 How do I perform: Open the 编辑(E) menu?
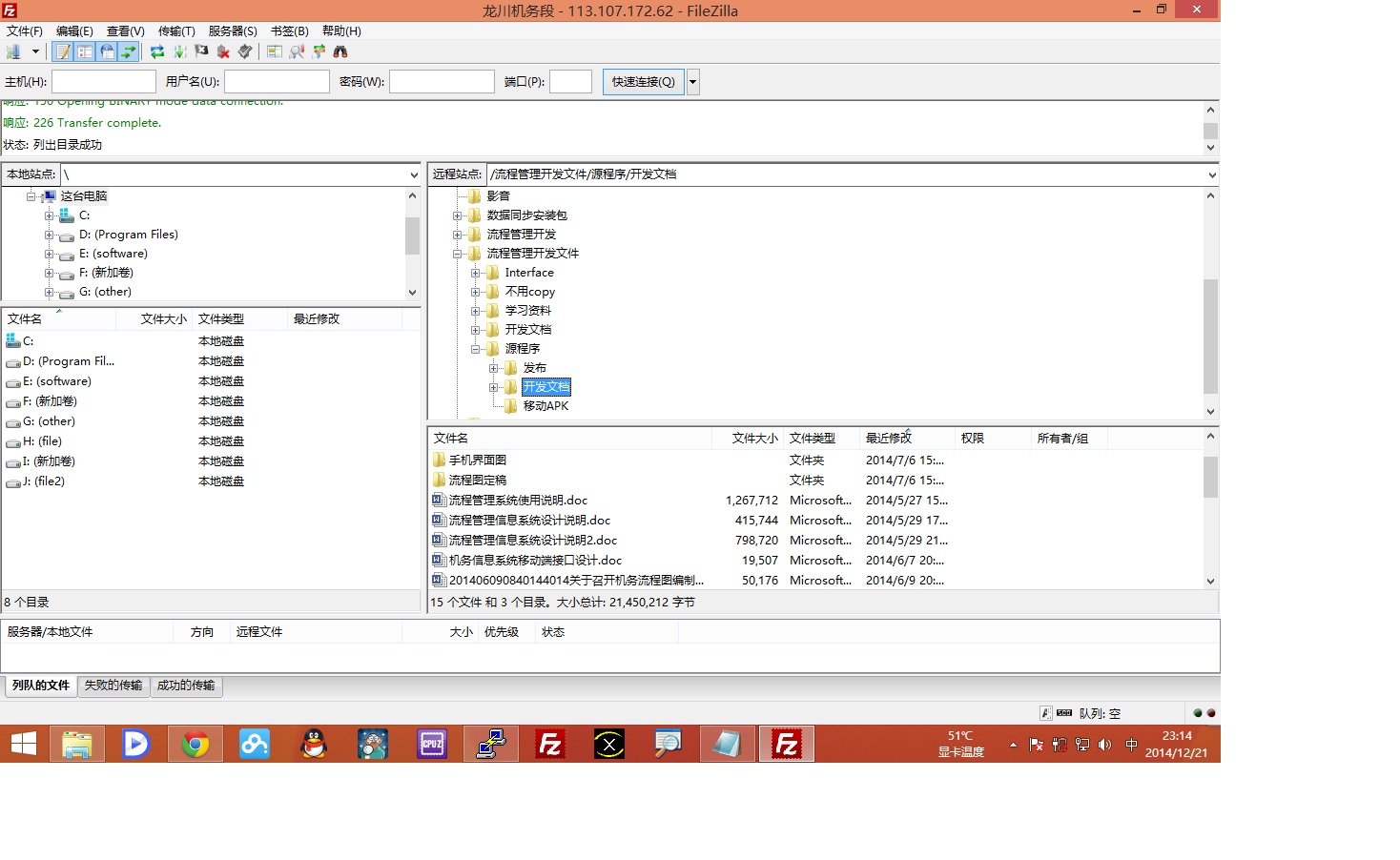(x=74, y=31)
